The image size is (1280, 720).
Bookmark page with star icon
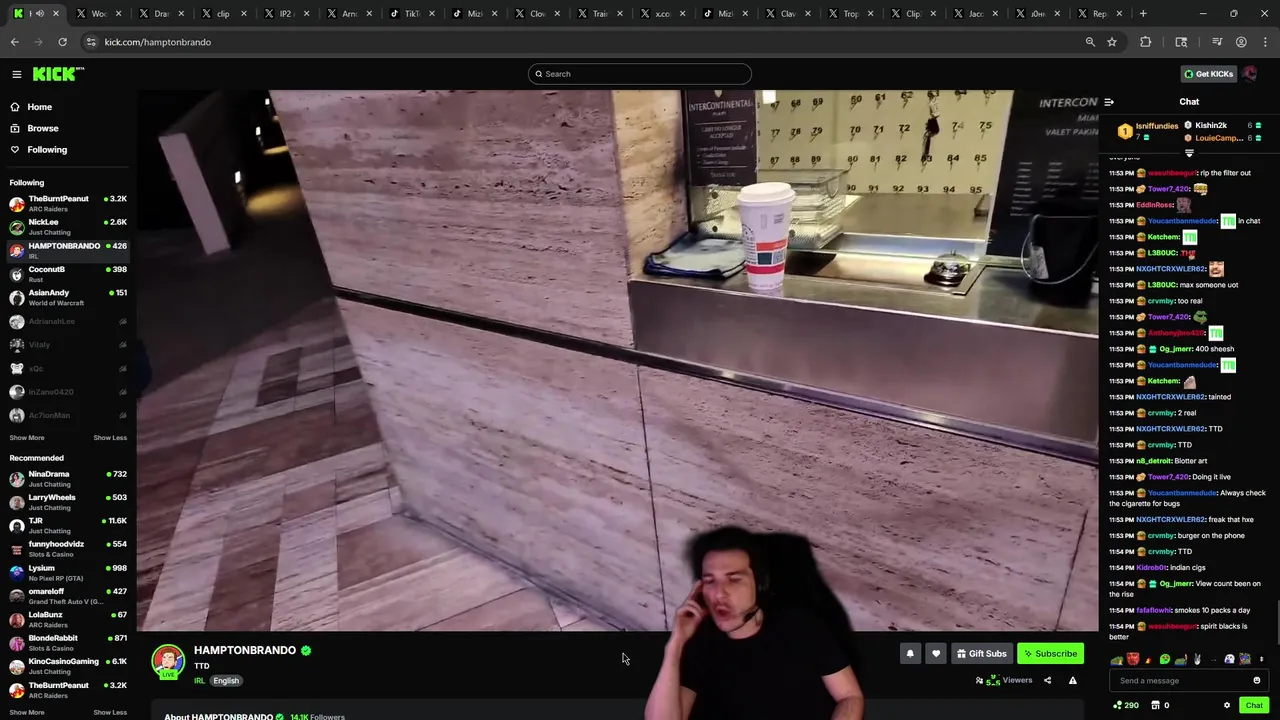click(x=1111, y=42)
